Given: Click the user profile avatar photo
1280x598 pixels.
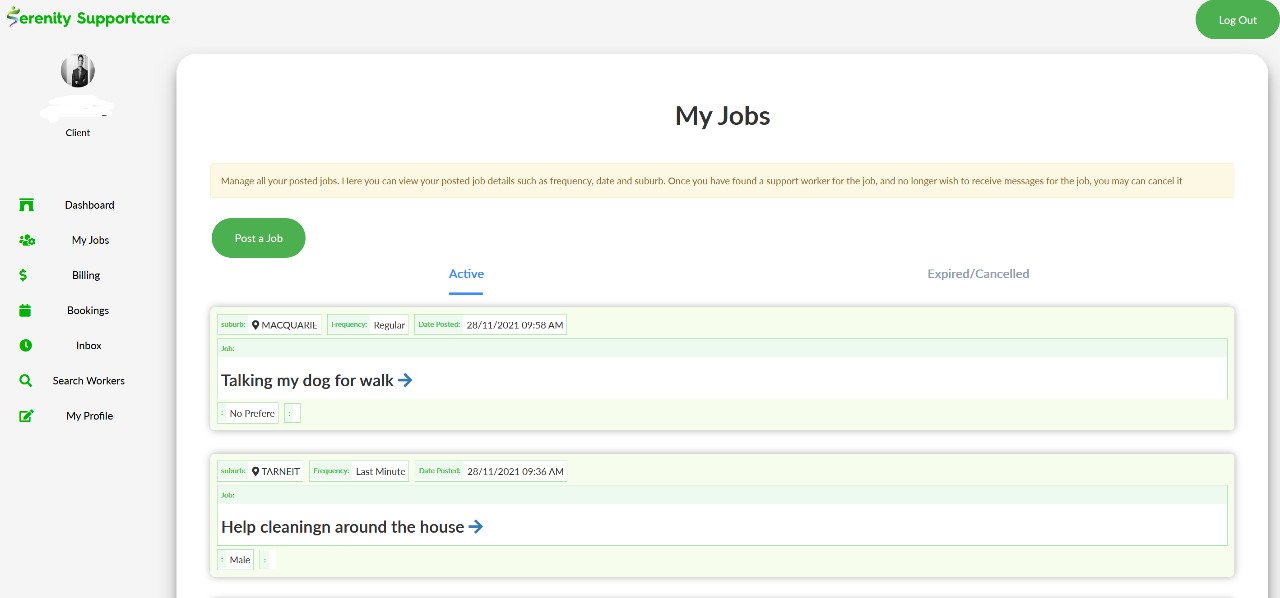Looking at the screenshot, I should coord(78,70).
